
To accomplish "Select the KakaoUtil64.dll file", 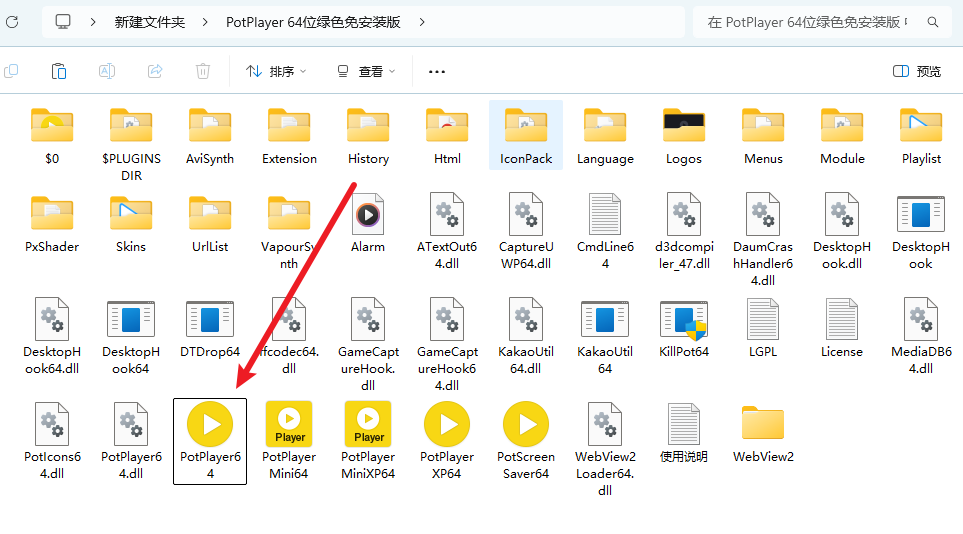I will tap(526, 337).
